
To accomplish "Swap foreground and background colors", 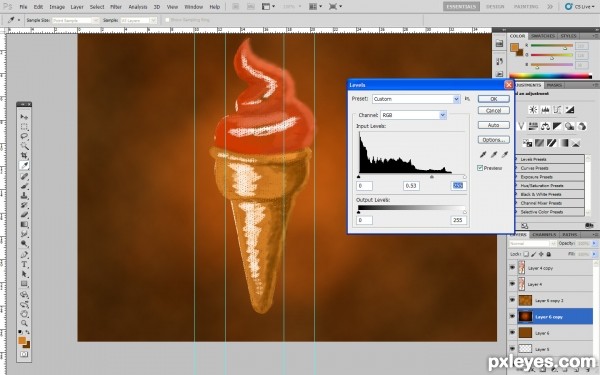I will pos(28,332).
